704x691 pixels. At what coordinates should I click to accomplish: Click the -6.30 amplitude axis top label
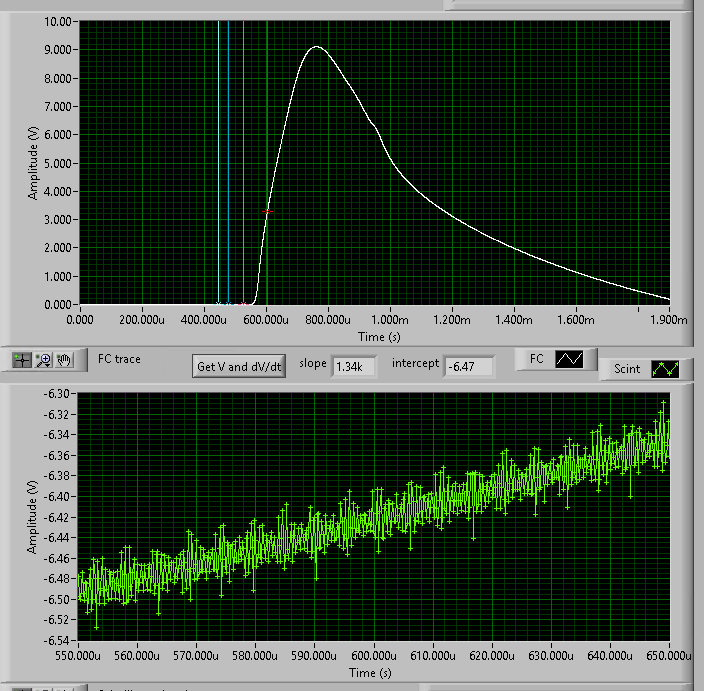[x=57, y=393]
